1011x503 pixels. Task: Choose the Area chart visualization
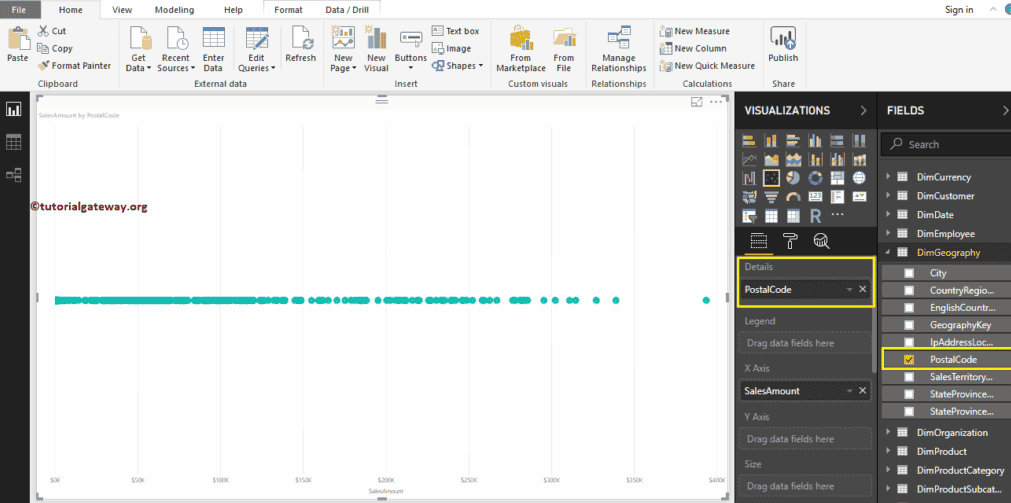pos(771,159)
